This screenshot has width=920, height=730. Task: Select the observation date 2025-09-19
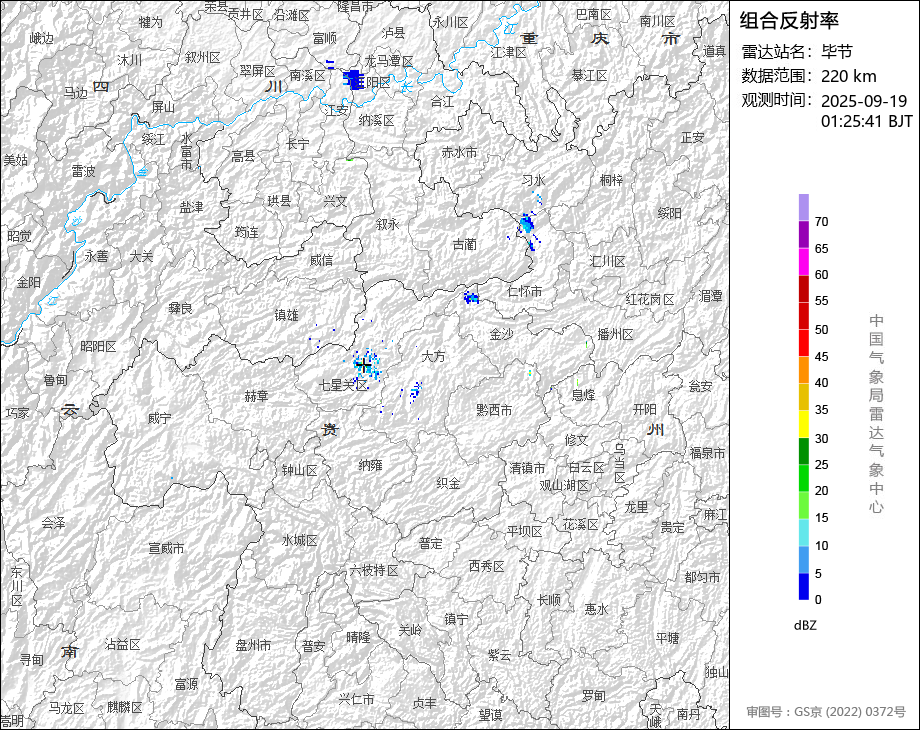864,101
